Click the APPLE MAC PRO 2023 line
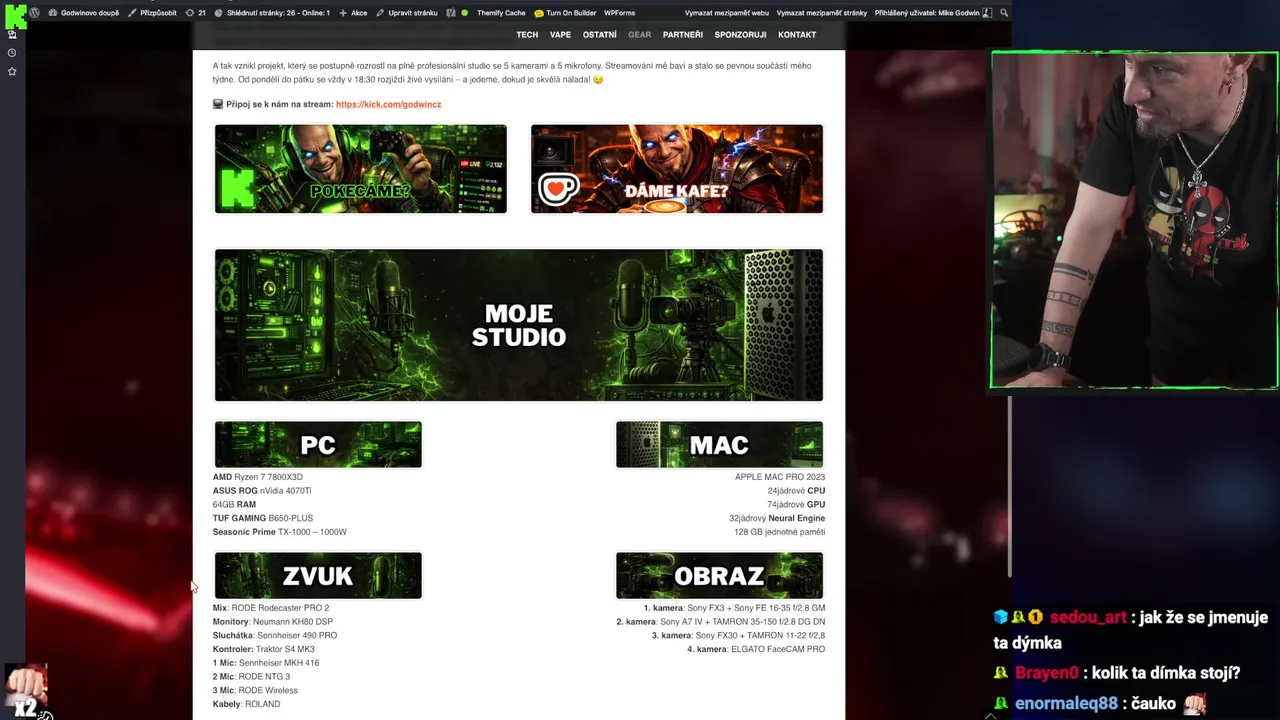Image resolution: width=1280 pixels, height=720 pixels. 780,477
